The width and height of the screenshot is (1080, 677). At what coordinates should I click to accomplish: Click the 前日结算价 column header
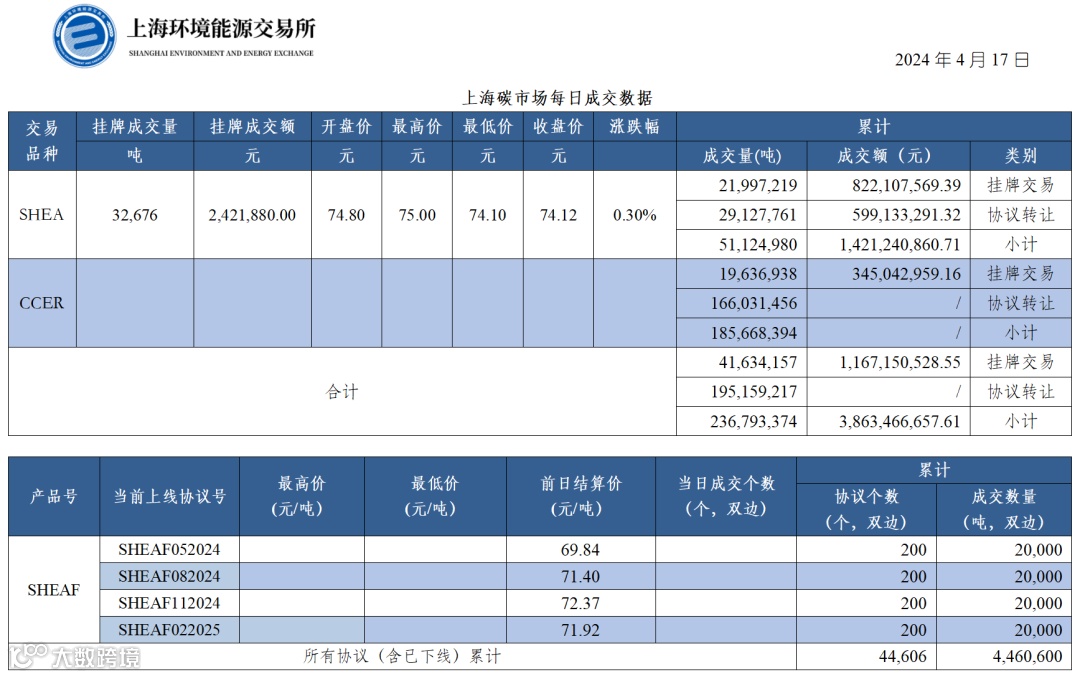581,497
